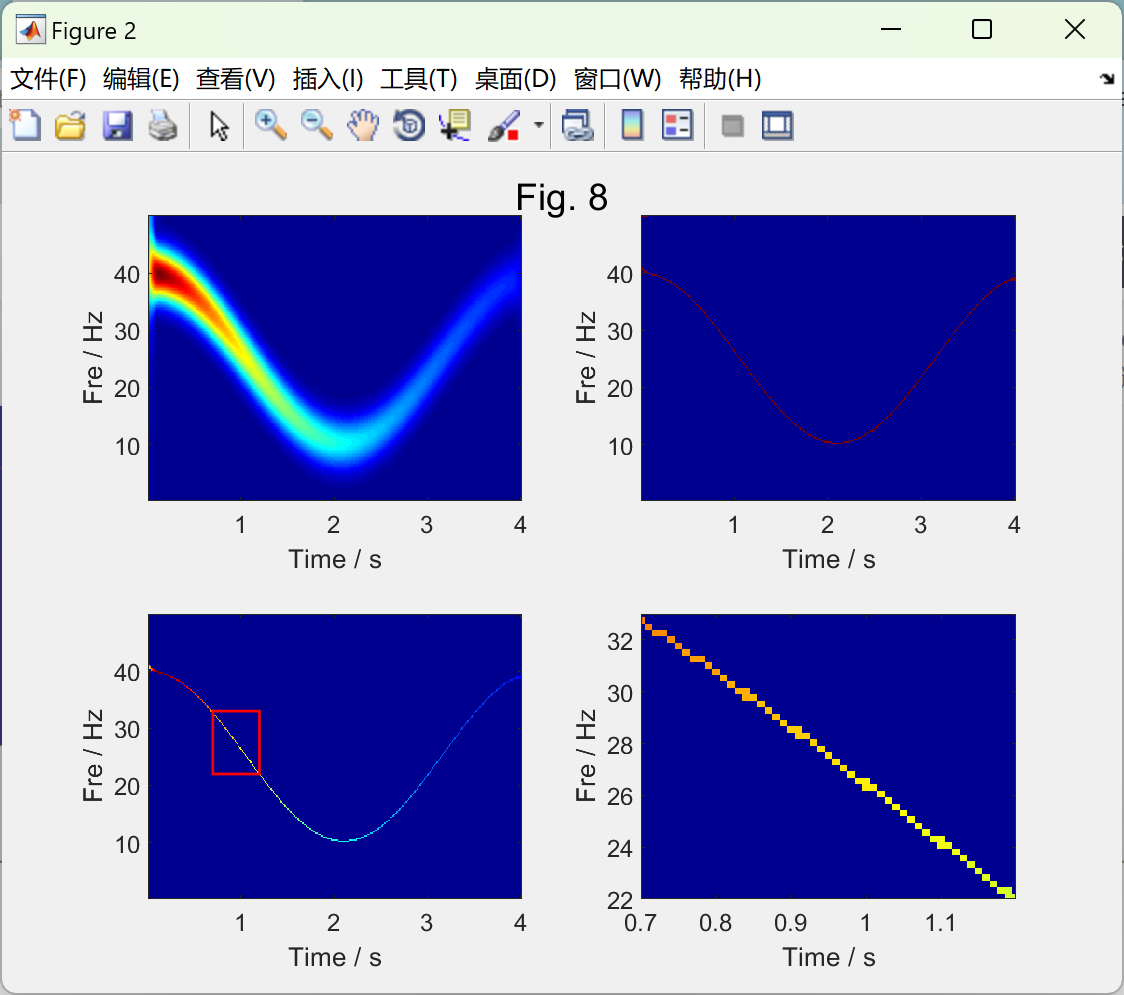
Task: Click the bottom-right zoomed ridge plot
Action: 828,756
